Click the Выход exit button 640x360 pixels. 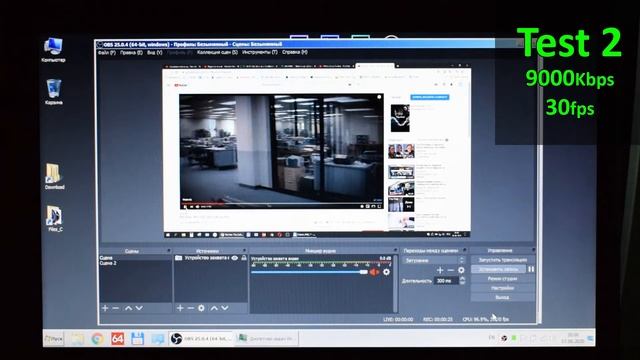(502, 298)
